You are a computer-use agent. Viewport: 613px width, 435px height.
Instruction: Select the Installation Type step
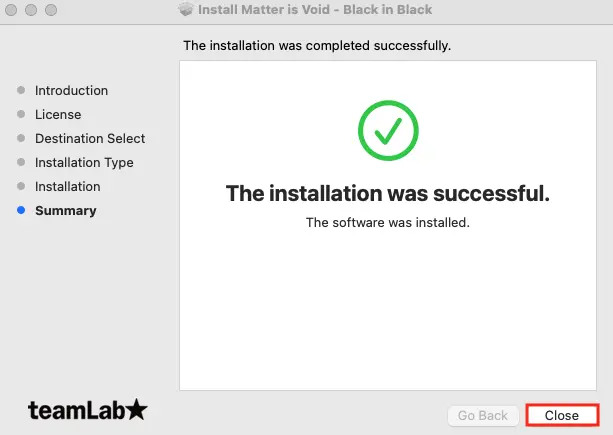(84, 163)
